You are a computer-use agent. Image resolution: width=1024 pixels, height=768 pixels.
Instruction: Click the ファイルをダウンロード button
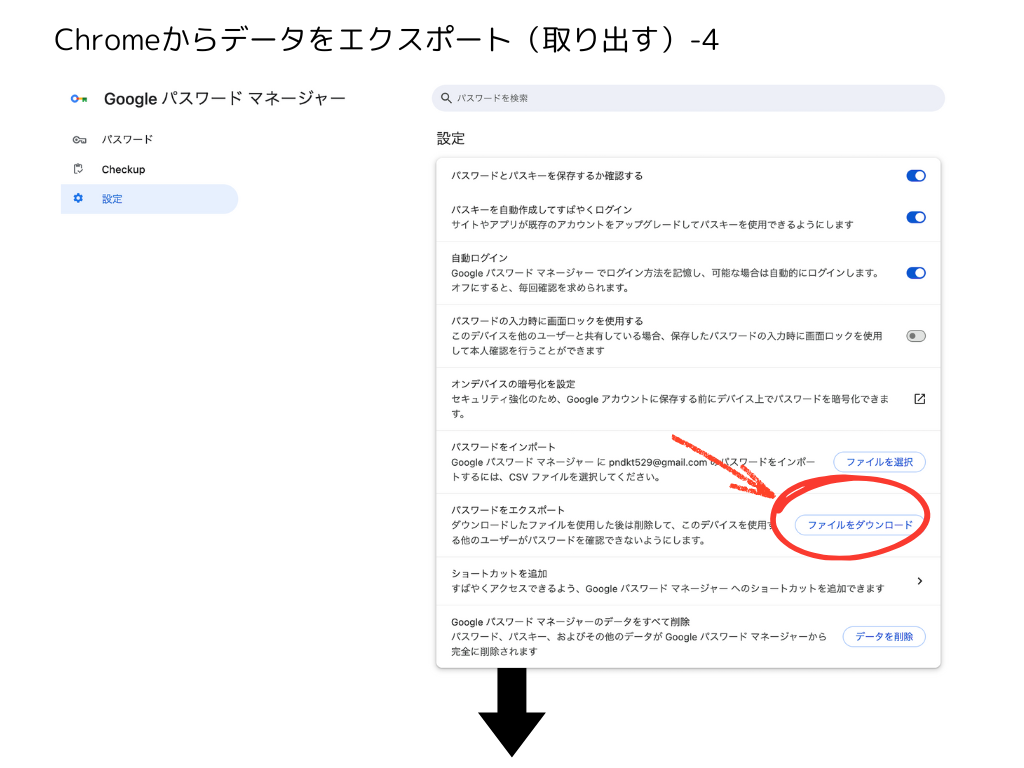(859, 525)
